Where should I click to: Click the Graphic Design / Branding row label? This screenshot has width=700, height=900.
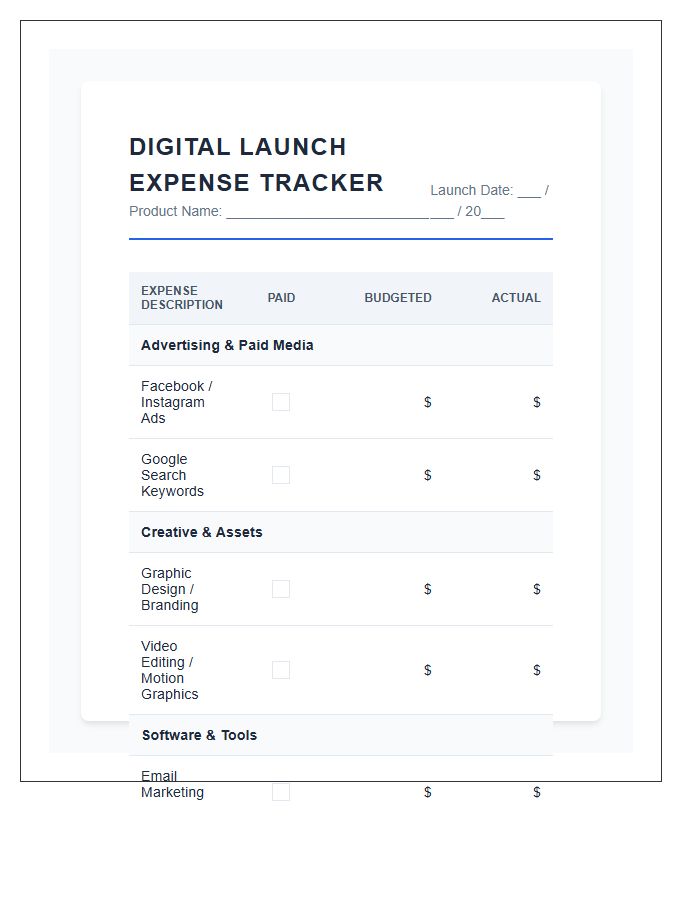coord(170,589)
